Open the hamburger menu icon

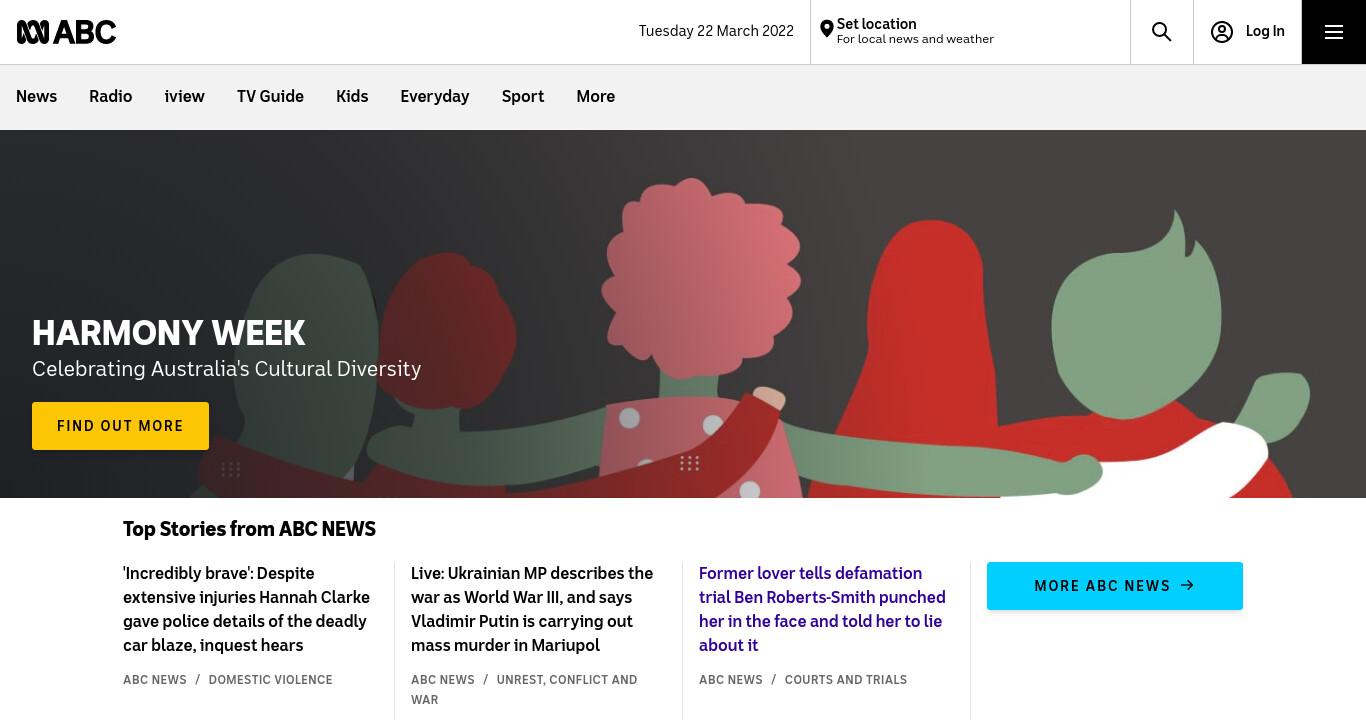pos(1334,32)
